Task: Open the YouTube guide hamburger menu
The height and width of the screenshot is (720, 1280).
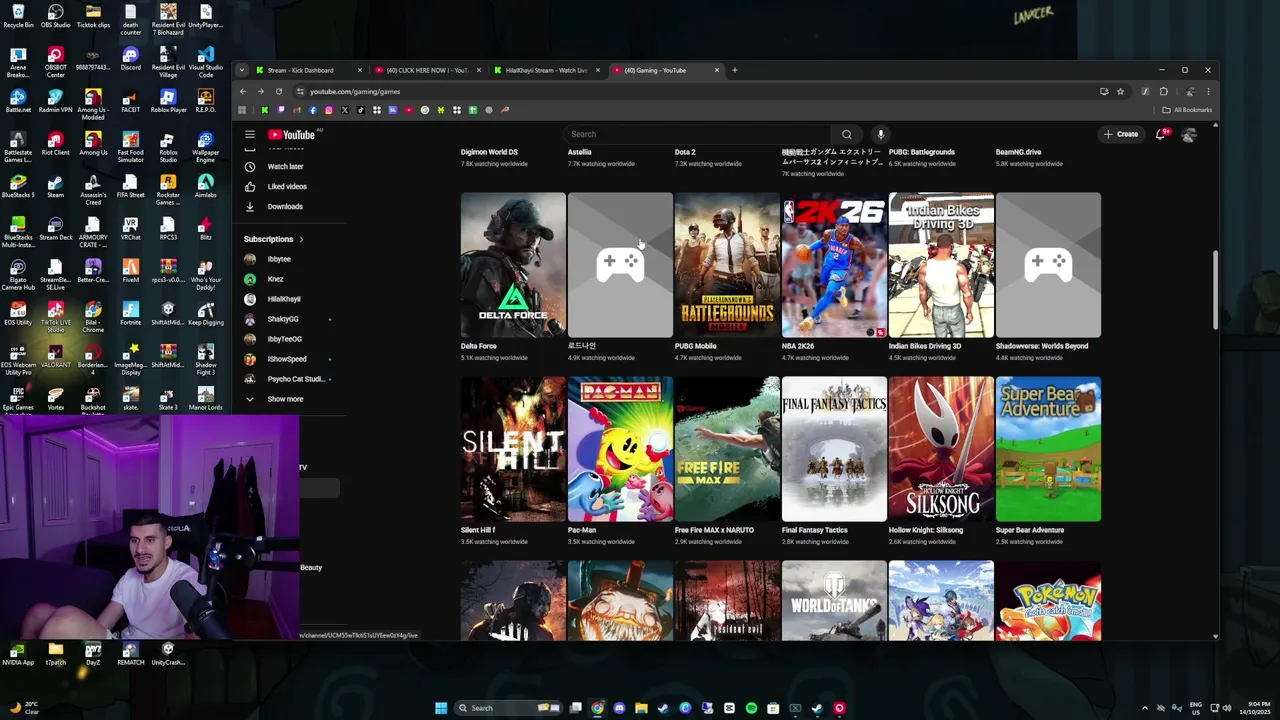Action: click(x=250, y=134)
